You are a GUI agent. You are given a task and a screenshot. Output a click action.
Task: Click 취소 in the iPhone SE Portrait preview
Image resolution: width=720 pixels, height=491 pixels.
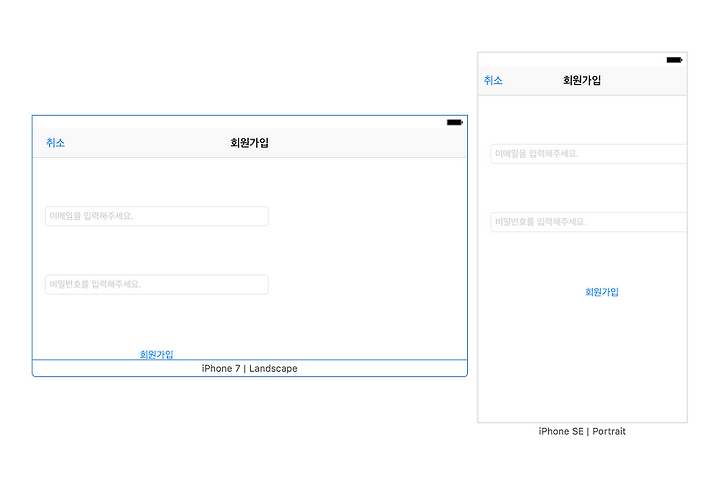click(493, 80)
